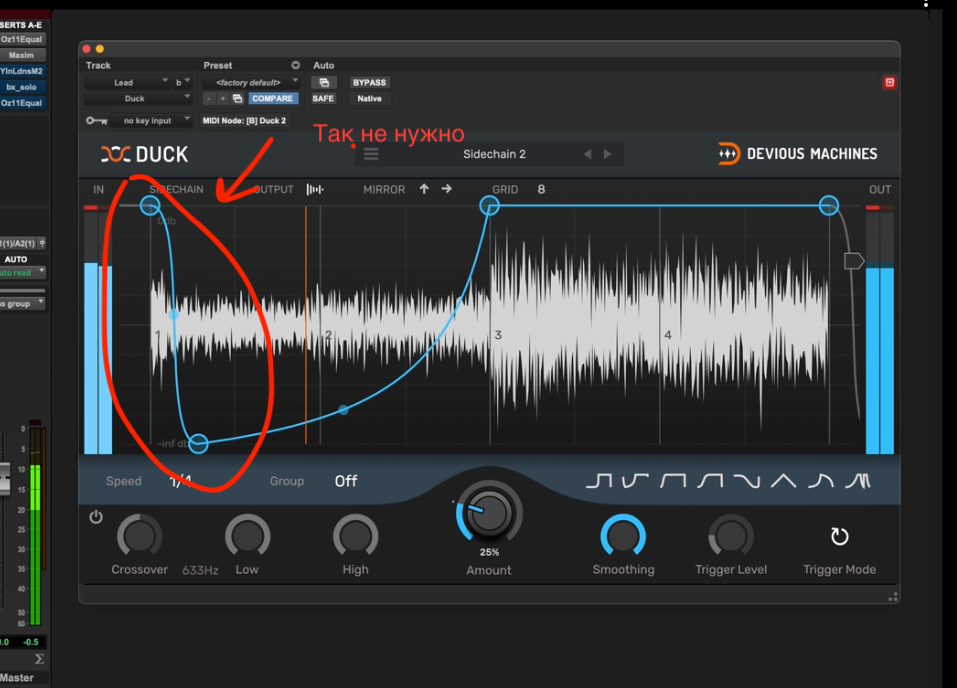Click the waveform display icon beside OUTPUT
The image size is (957, 688).
coord(315,189)
